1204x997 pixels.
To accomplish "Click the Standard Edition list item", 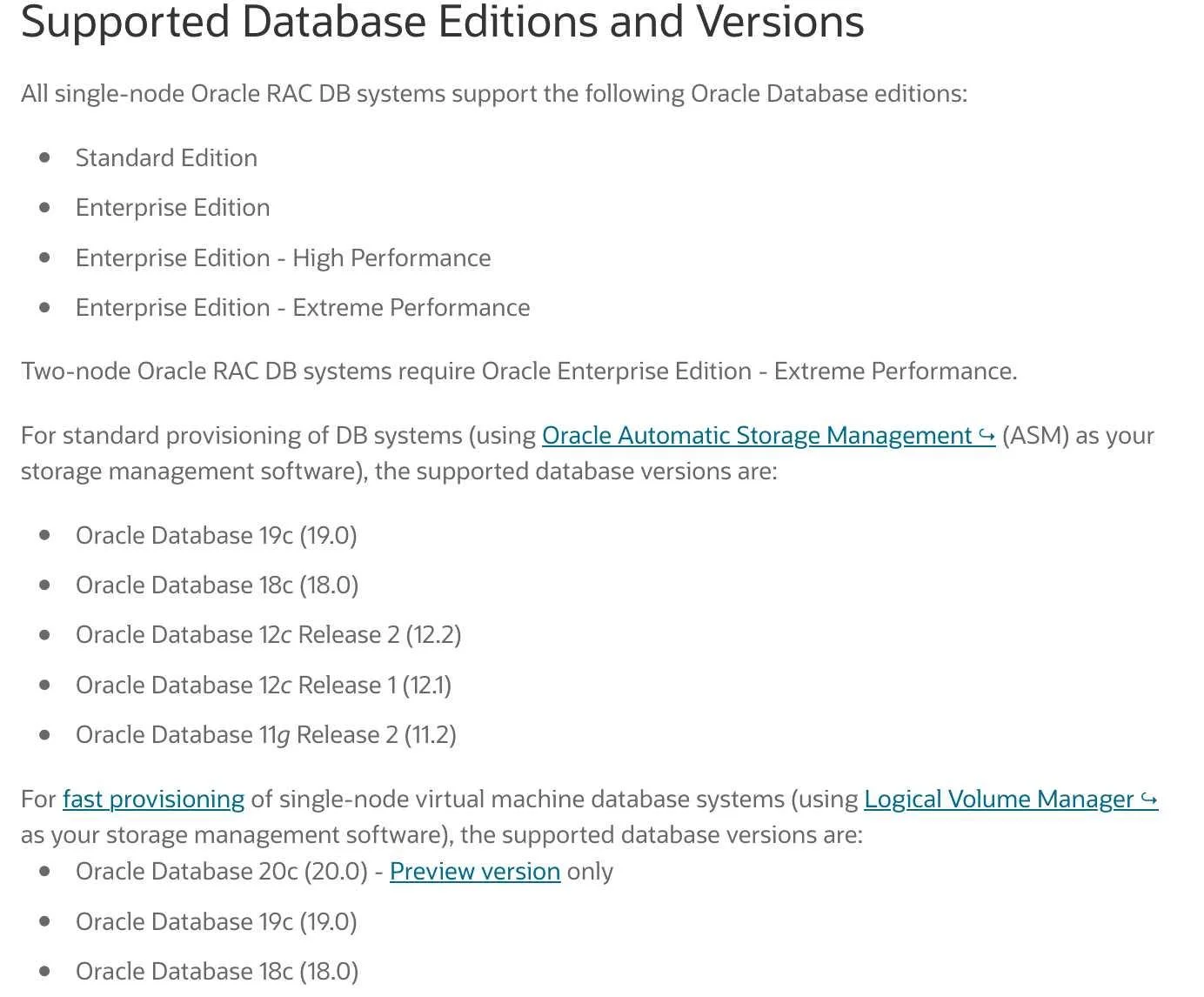I will point(166,157).
